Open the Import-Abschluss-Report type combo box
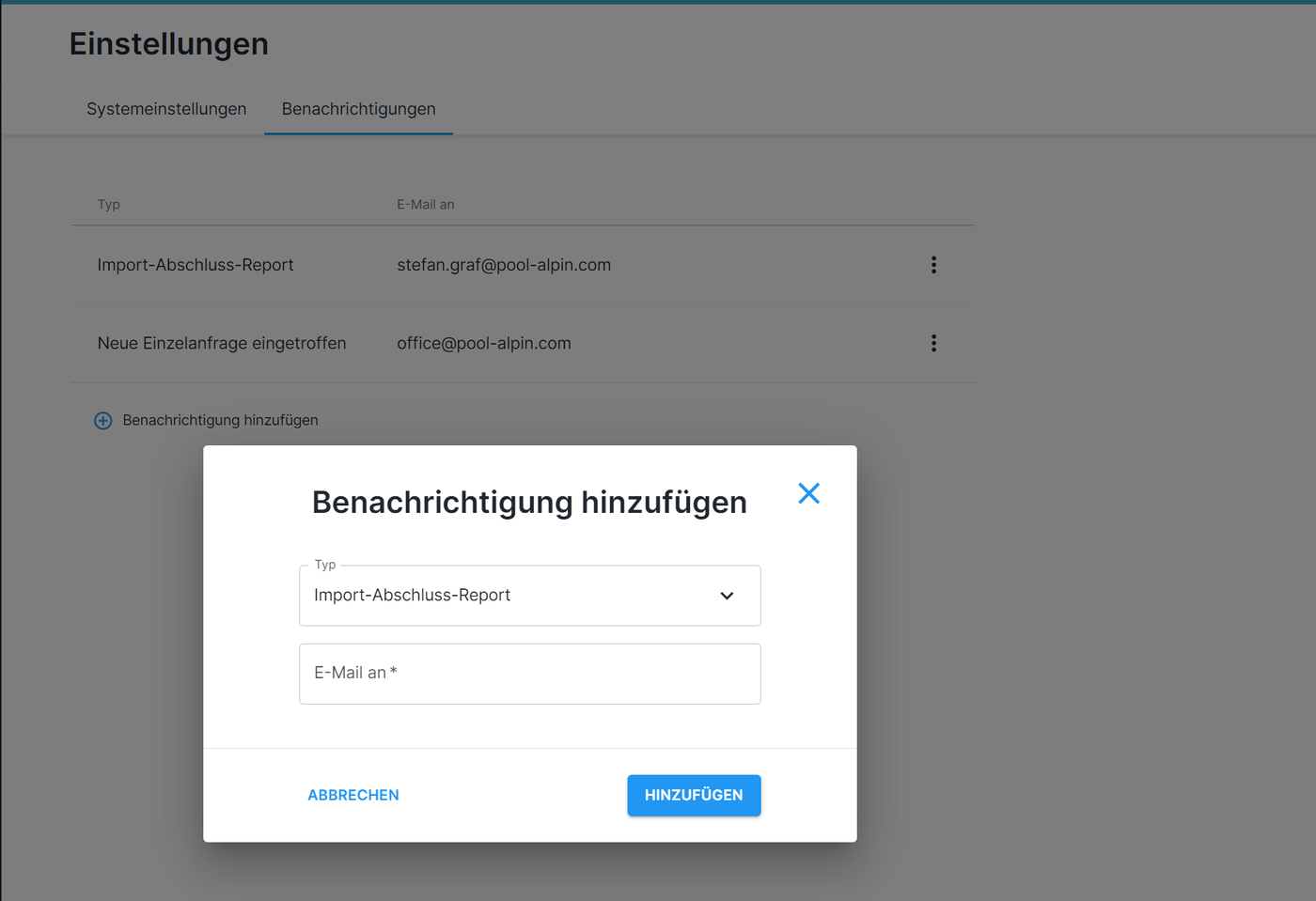The image size is (1316, 901). coord(508,596)
